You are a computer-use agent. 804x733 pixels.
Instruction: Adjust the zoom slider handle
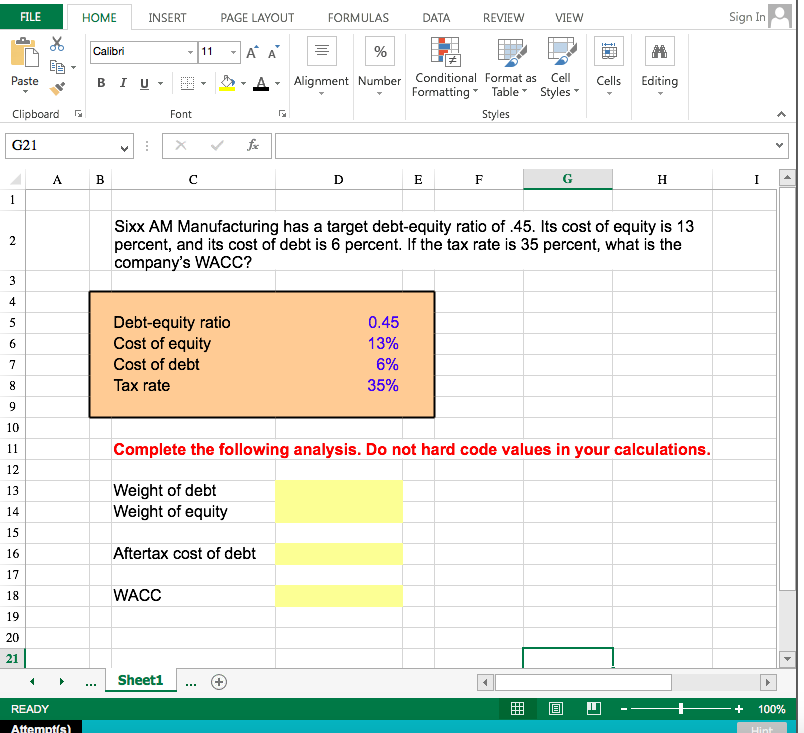point(681,709)
